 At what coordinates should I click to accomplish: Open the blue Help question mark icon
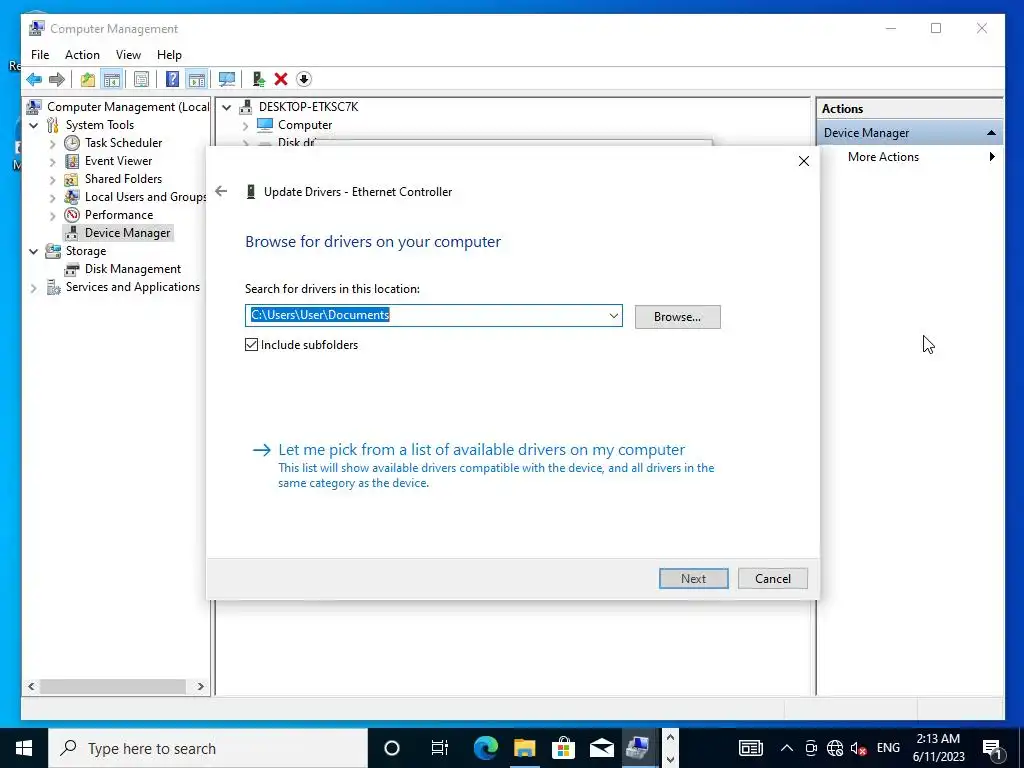172,80
